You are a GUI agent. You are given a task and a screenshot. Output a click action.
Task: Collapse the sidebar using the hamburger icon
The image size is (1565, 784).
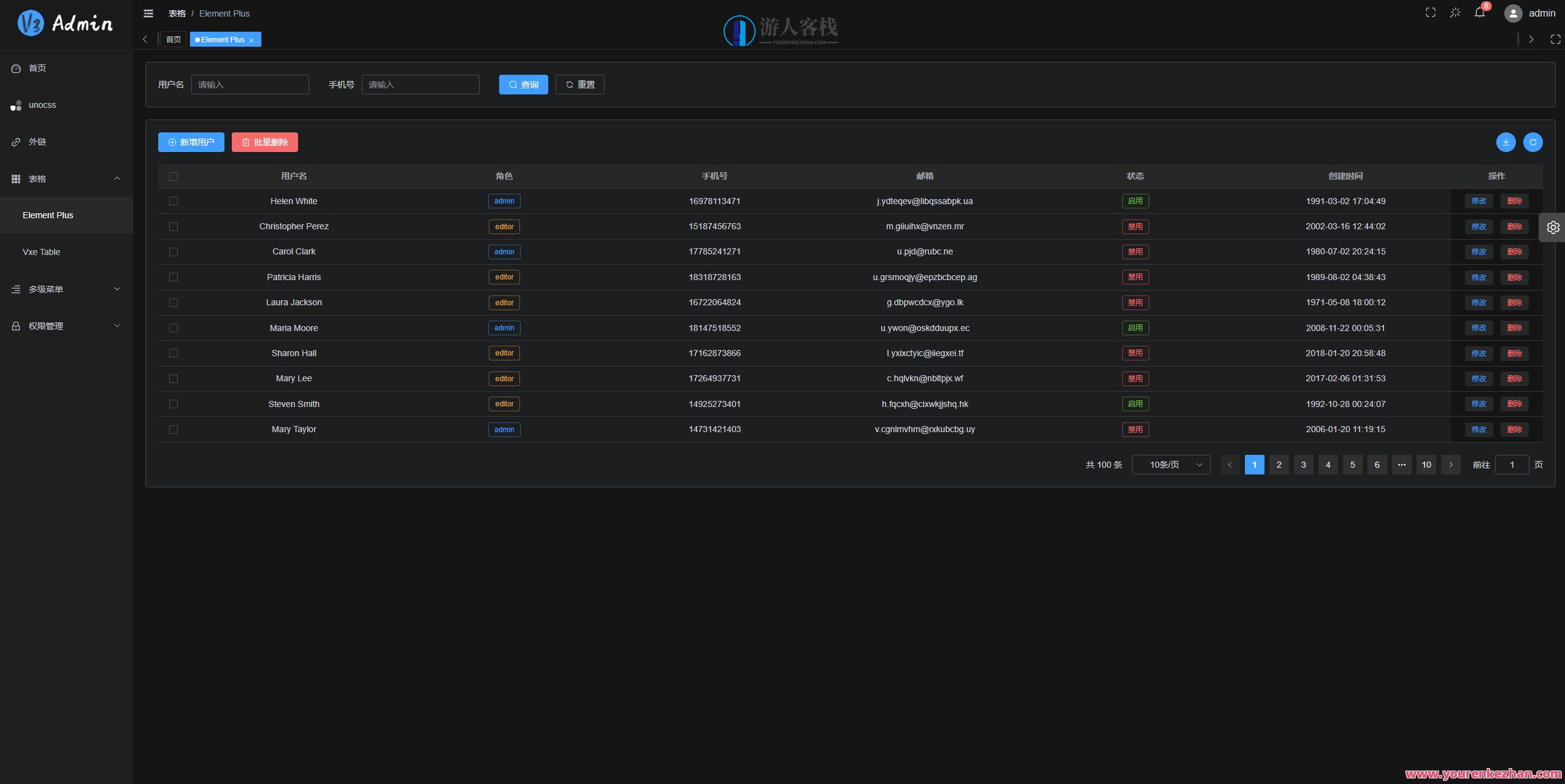tap(148, 13)
